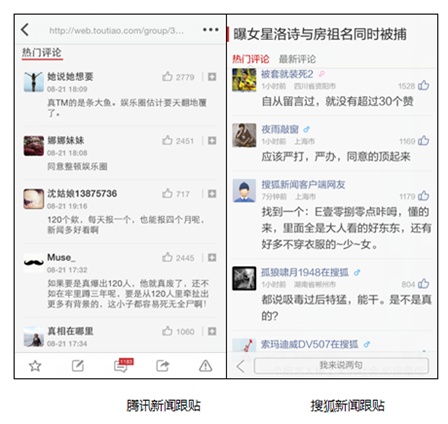Open the three-dots more menu
Viewport: 448px width, 424px height.
[211, 30]
